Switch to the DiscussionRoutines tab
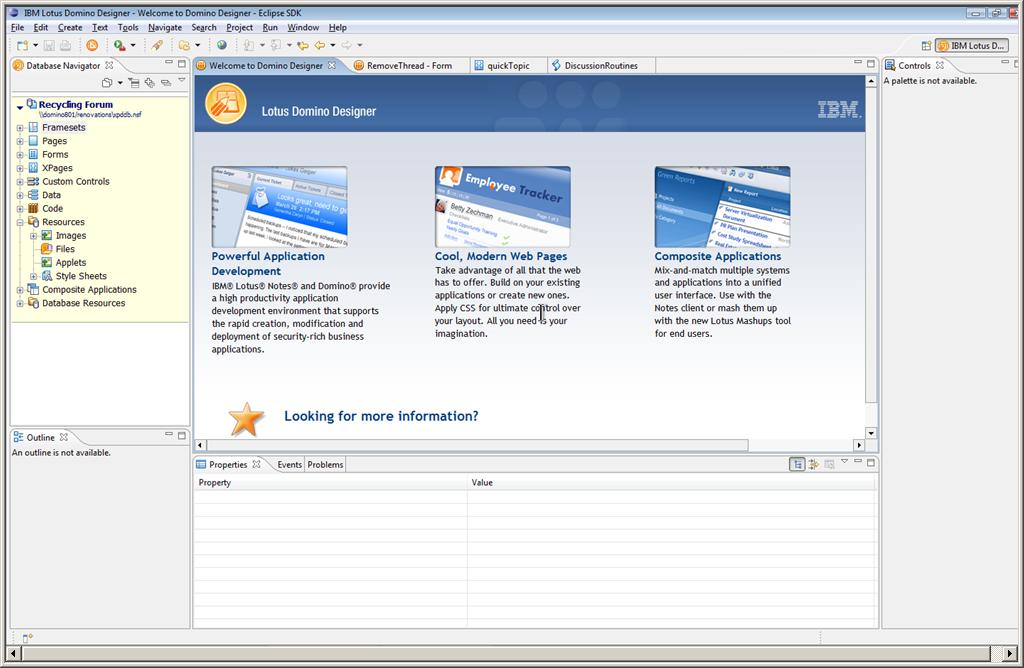Viewport: 1024px width, 668px height. (x=600, y=66)
